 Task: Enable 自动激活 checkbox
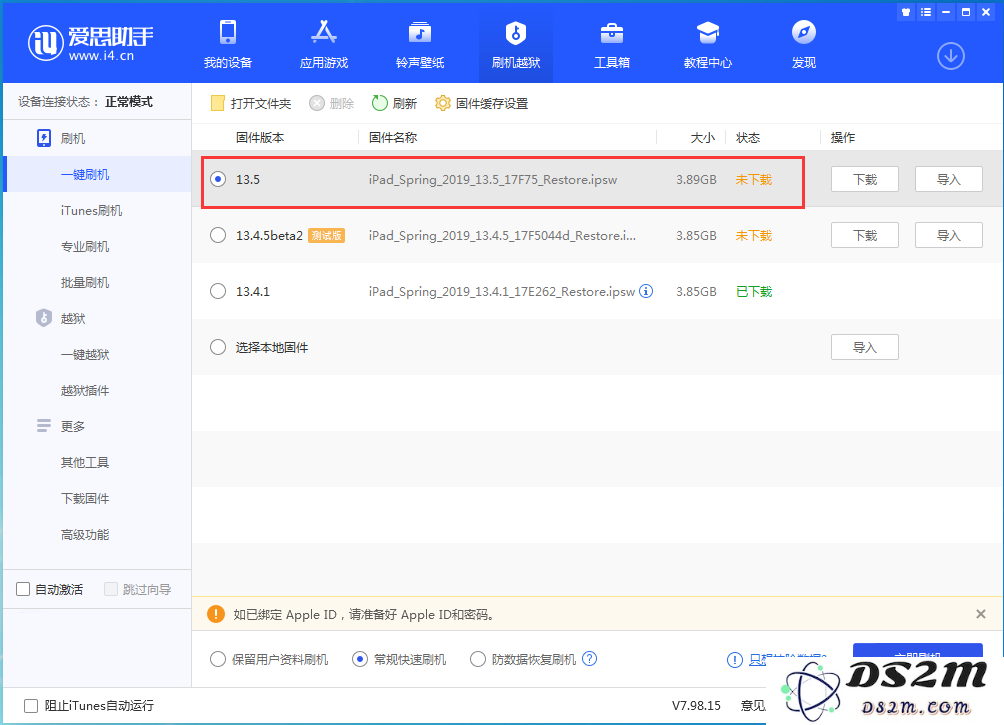[x=23, y=589]
